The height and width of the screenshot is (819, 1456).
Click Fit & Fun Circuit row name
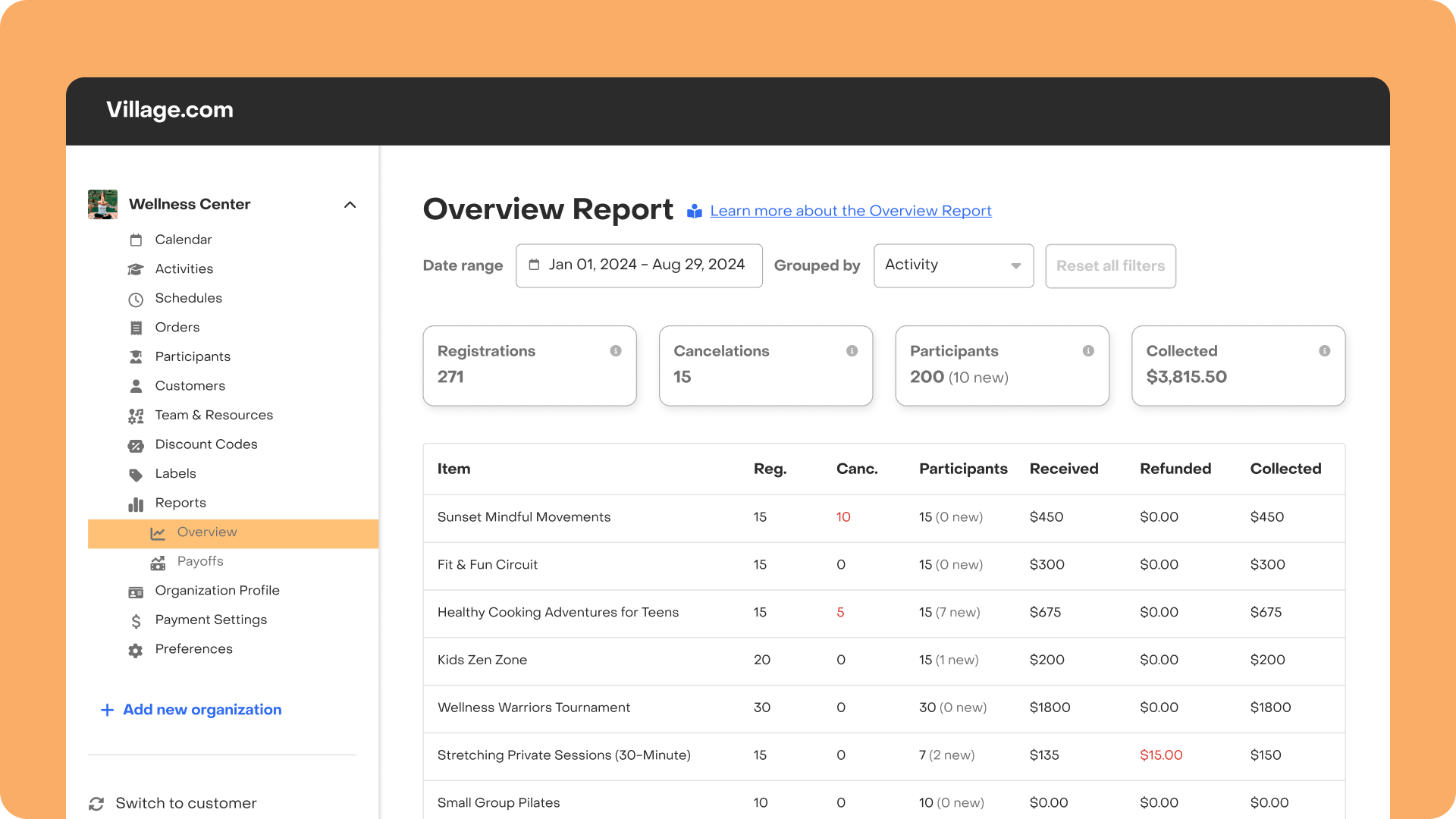pyautogui.click(x=488, y=565)
